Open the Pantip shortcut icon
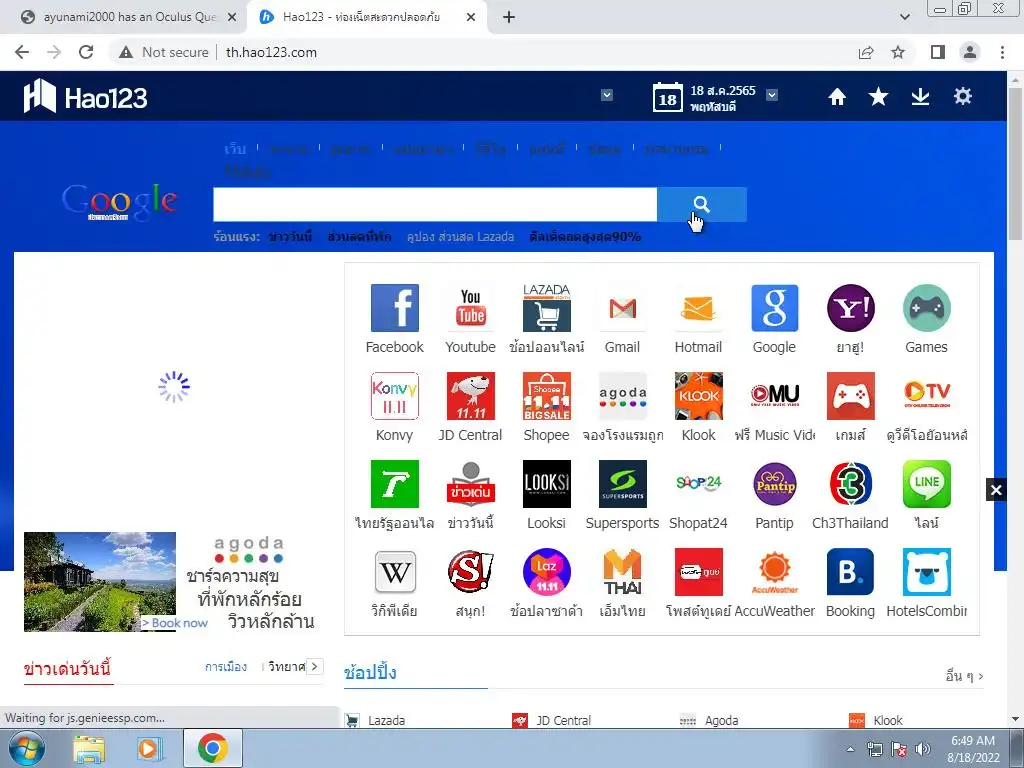1024x768 pixels. pos(775,484)
